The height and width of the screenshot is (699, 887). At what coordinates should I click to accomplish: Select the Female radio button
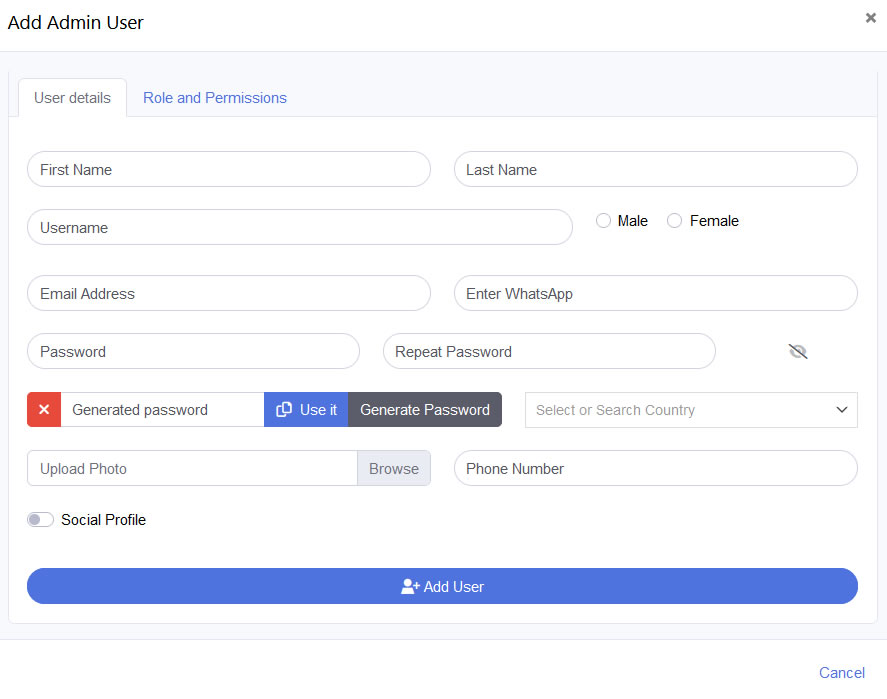pos(674,221)
